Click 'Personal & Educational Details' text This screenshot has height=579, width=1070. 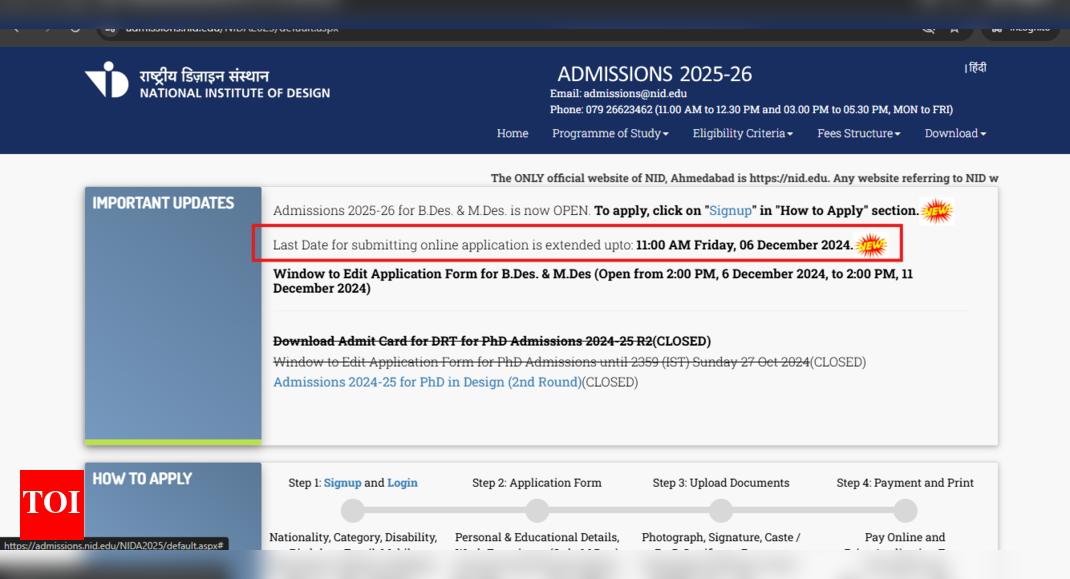[x=537, y=537]
